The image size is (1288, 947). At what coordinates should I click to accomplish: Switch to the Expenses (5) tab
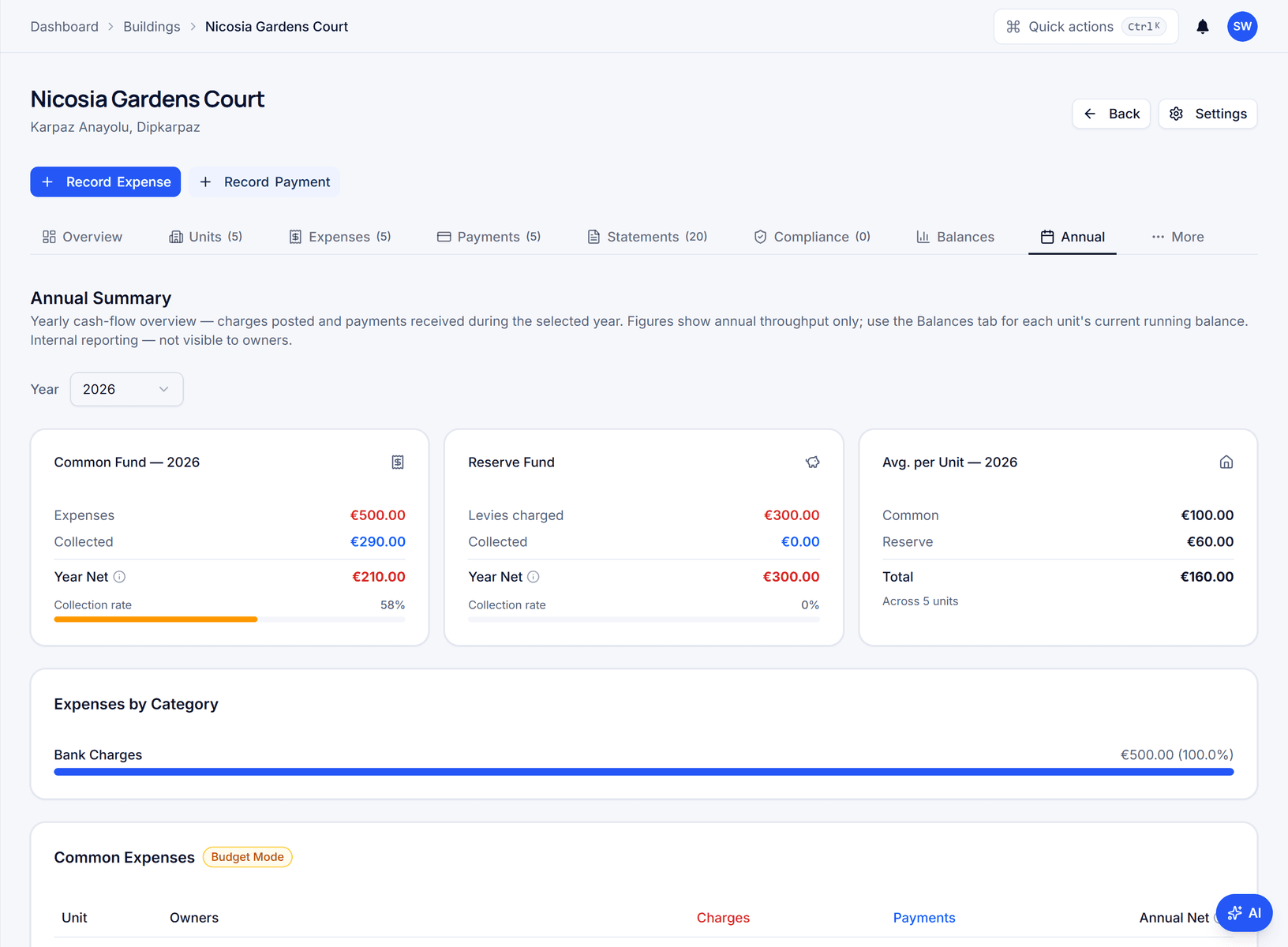[339, 237]
